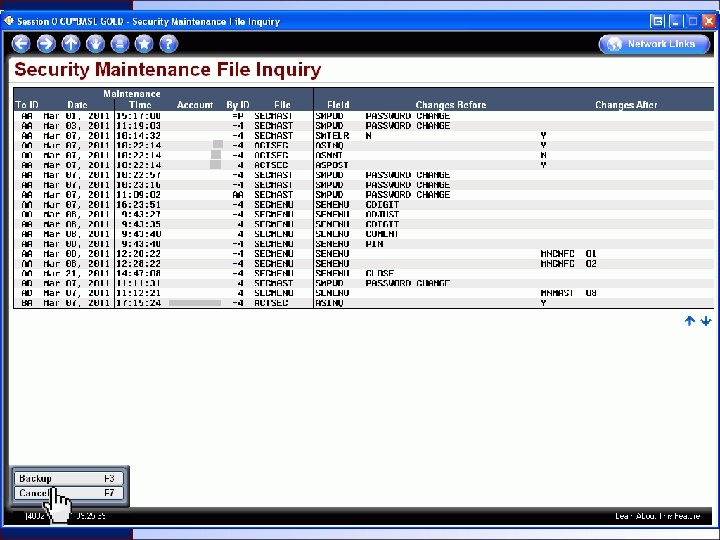Click the forward arrow toolbar icon

point(46,44)
